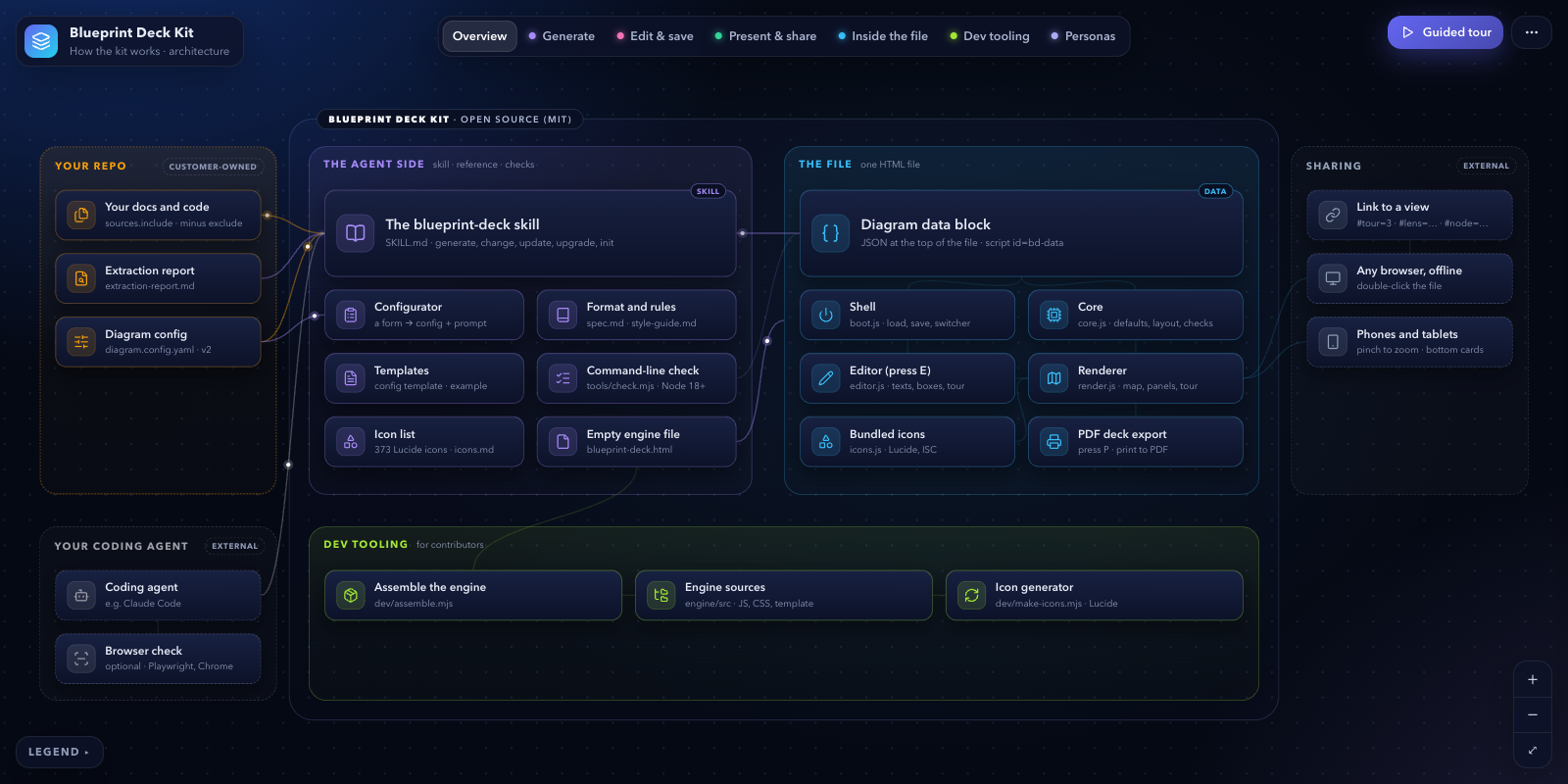Click the Coding agent robot icon
The image size is (1568, 784).
[x=81, y=595]
